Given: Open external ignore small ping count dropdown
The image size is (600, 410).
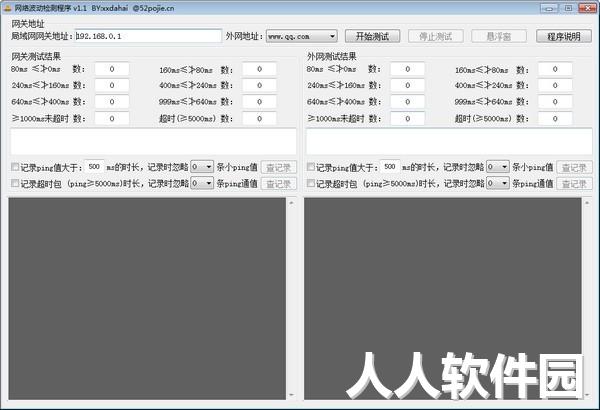Looking at the screenshot, I should [x=497, y=167].
